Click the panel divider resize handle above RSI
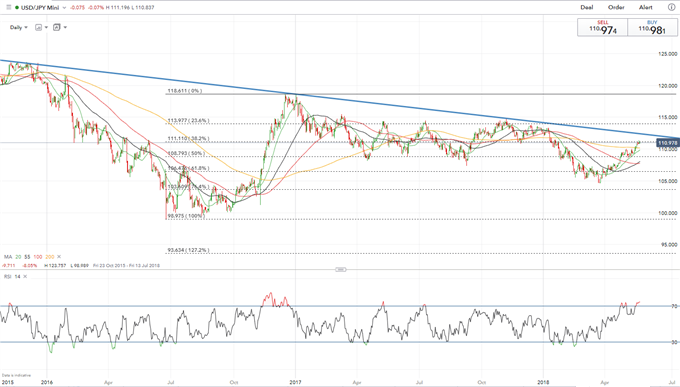The width and height of the screenshot is (680, 387). 341,269
